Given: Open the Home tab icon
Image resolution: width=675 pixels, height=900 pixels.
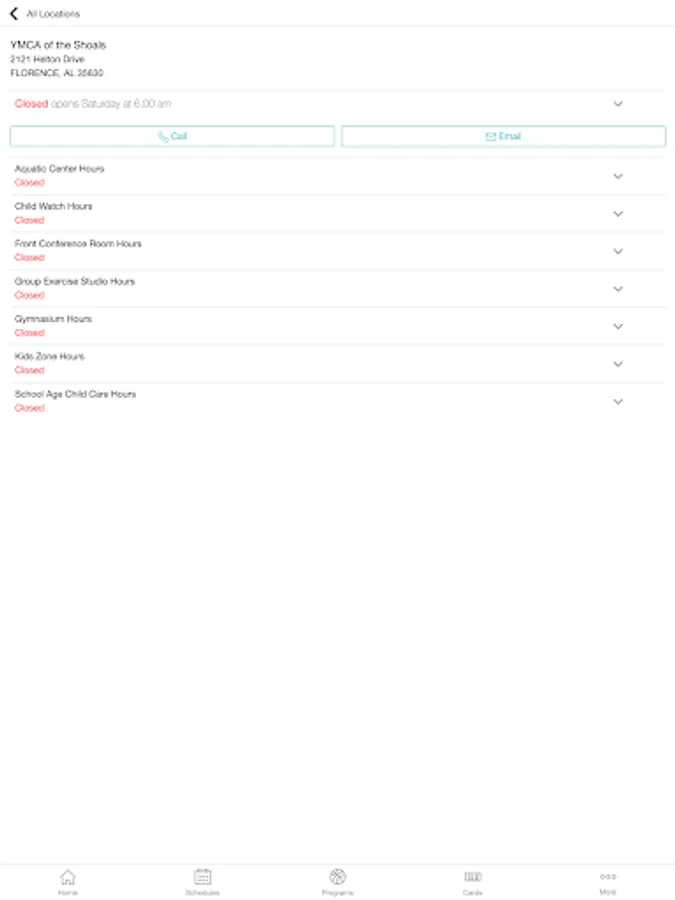Looking at the screenshot, I should [68, 876].
